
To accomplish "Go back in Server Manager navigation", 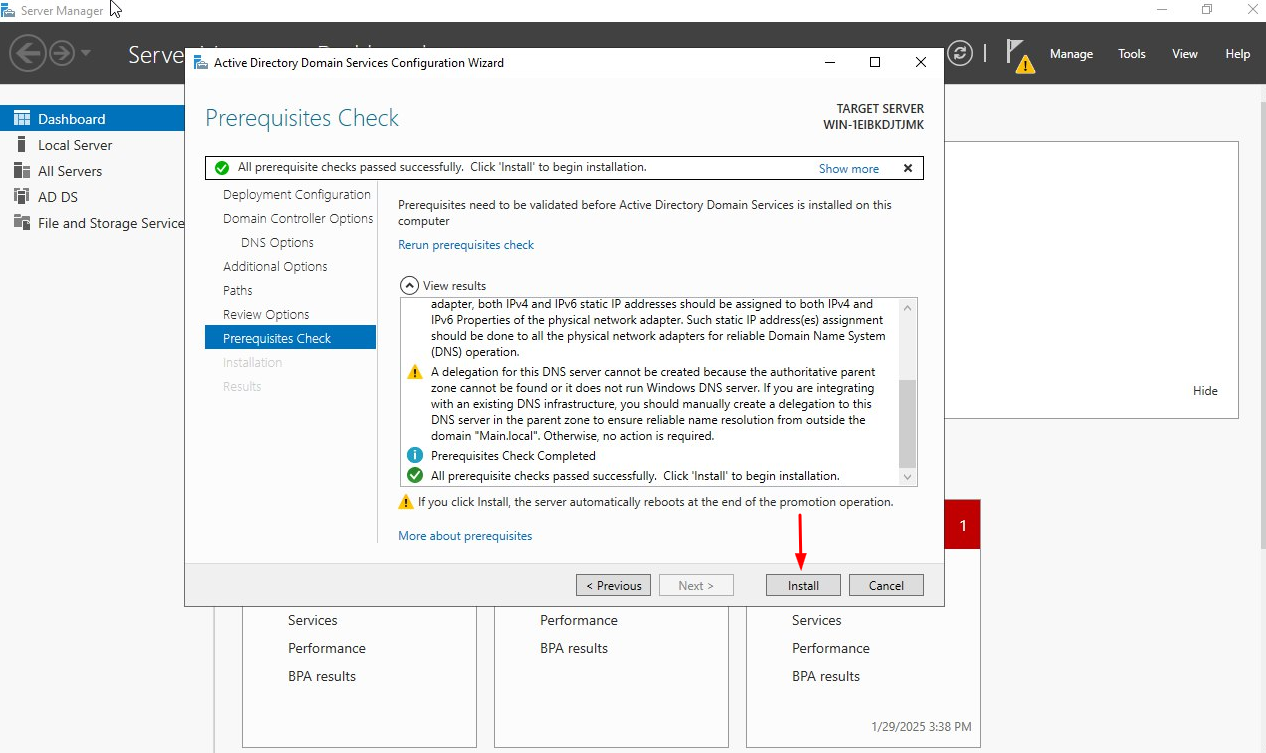I will pos(27,53).
